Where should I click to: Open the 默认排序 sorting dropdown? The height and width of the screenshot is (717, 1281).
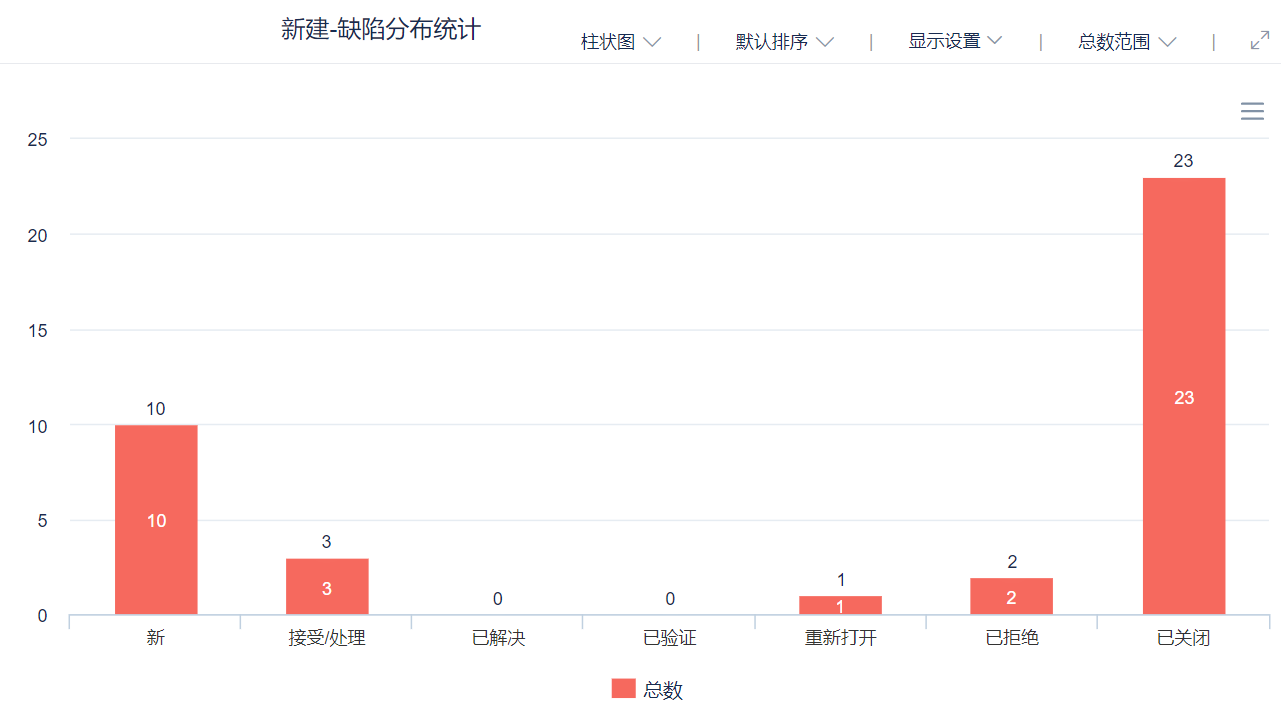(785, 42)
